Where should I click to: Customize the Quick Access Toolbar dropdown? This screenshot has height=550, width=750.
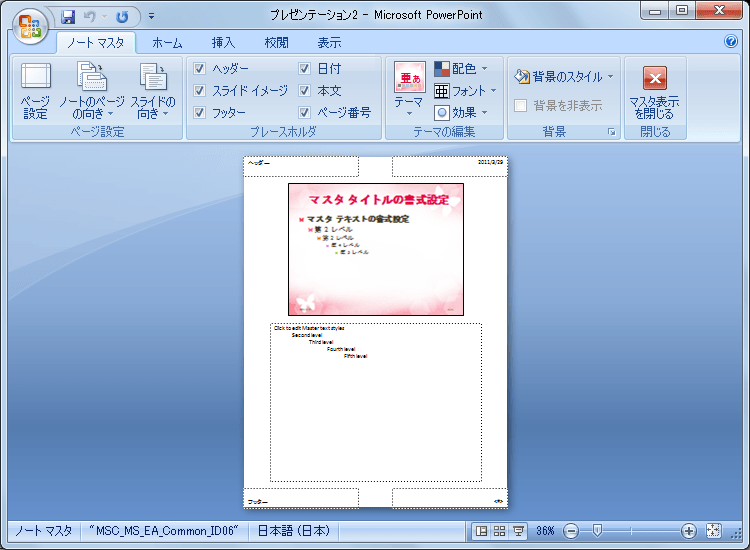click(x=151, y=16)
